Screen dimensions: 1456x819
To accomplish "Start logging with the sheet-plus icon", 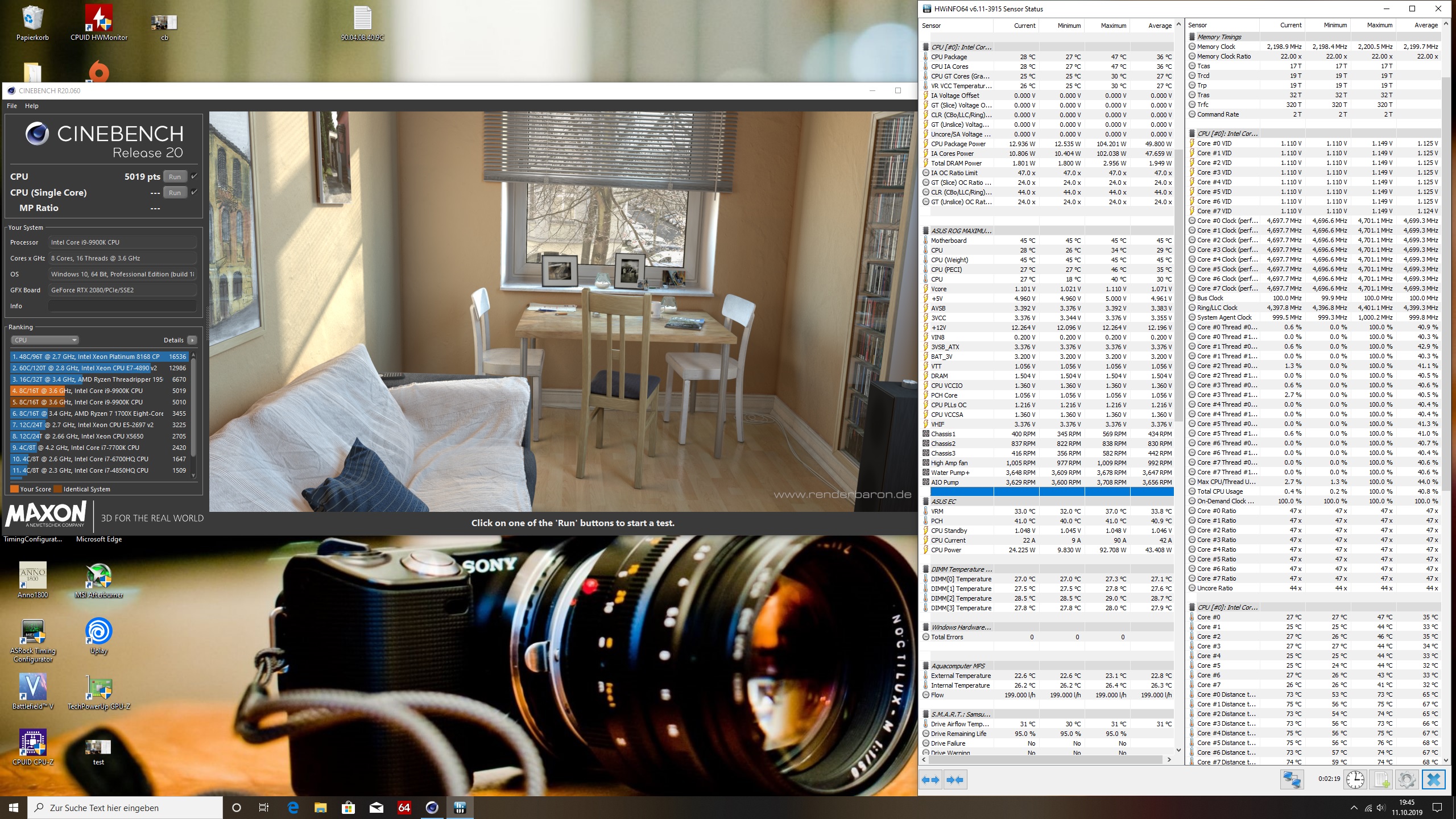I will pos(1381,779).
